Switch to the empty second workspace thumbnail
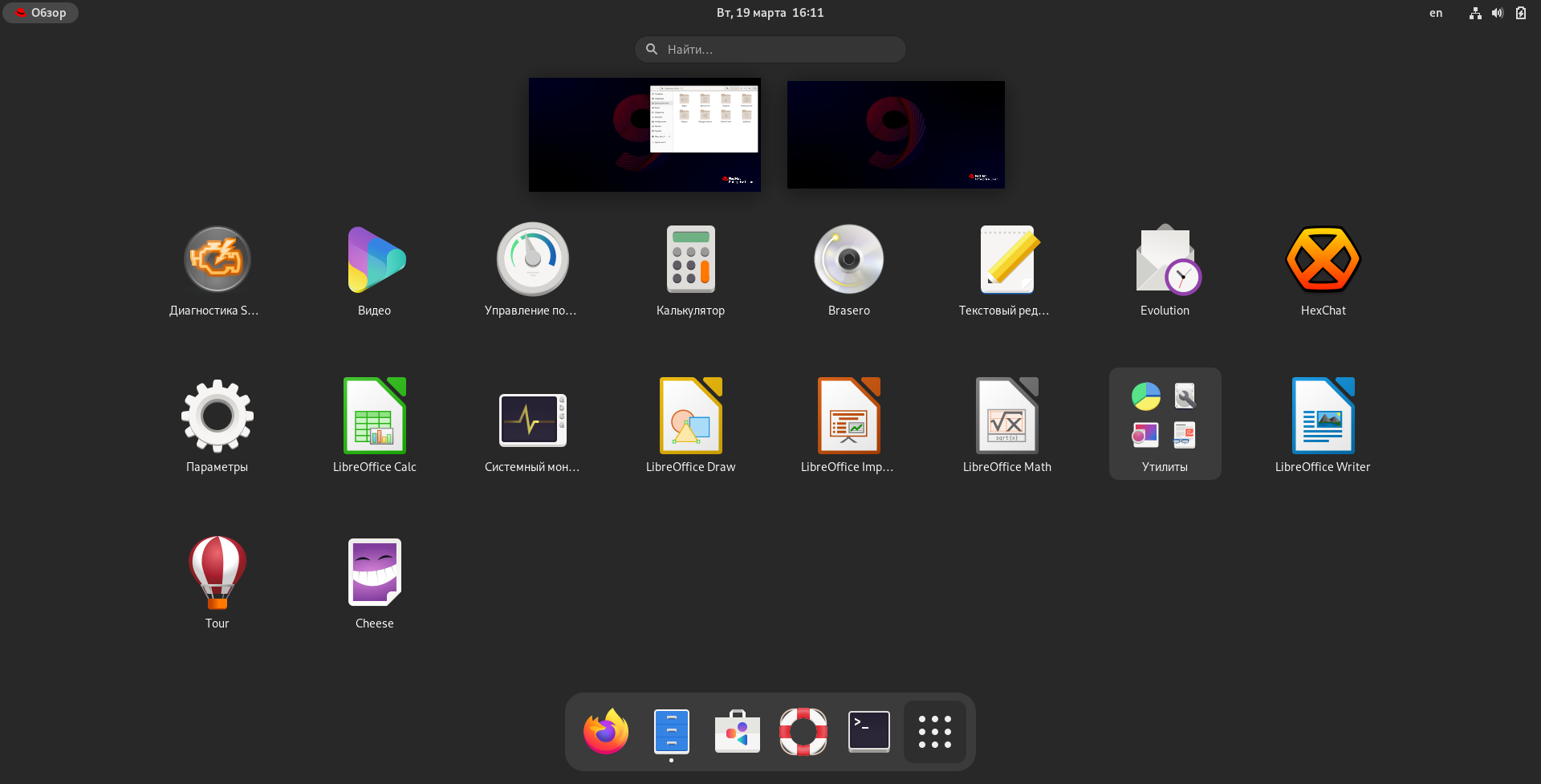1541x784 pixels. click(896, 135)
